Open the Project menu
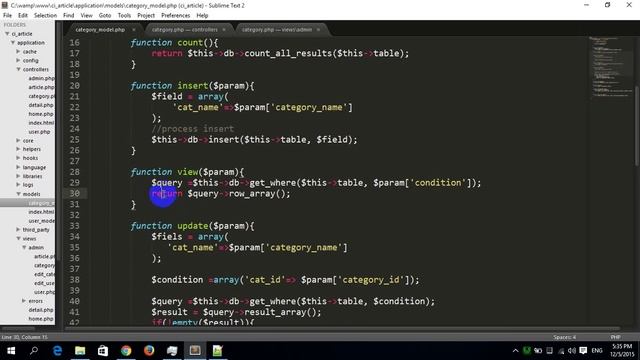This screenshot has height=360, width=640. pyautogui.click(x=146, y=16)
